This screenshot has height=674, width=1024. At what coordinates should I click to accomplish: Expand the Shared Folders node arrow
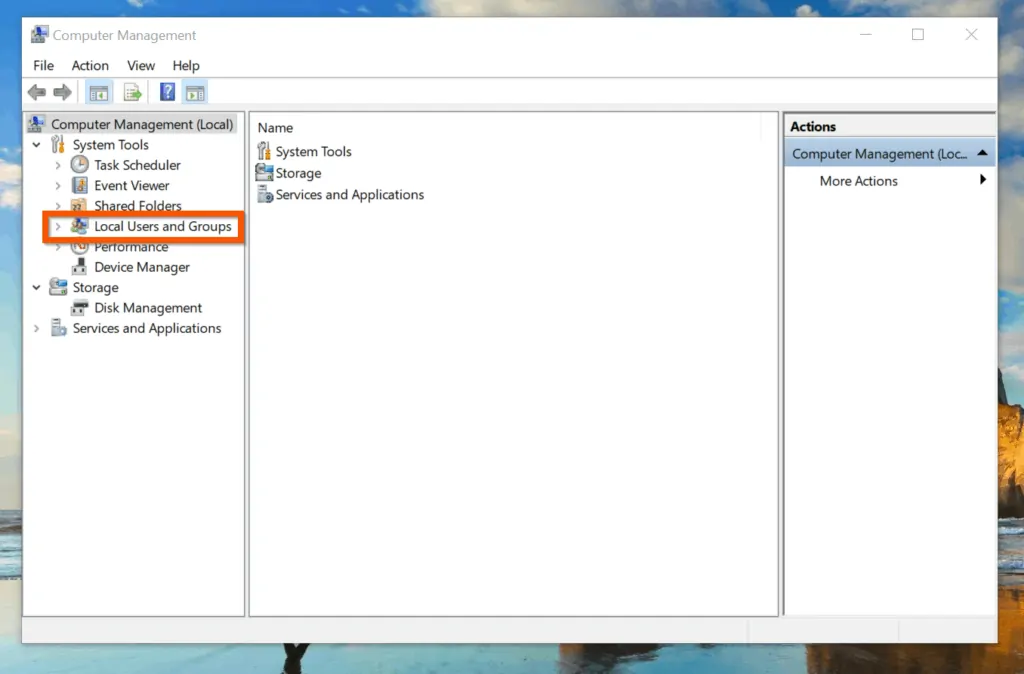click(x=57, y=206)
